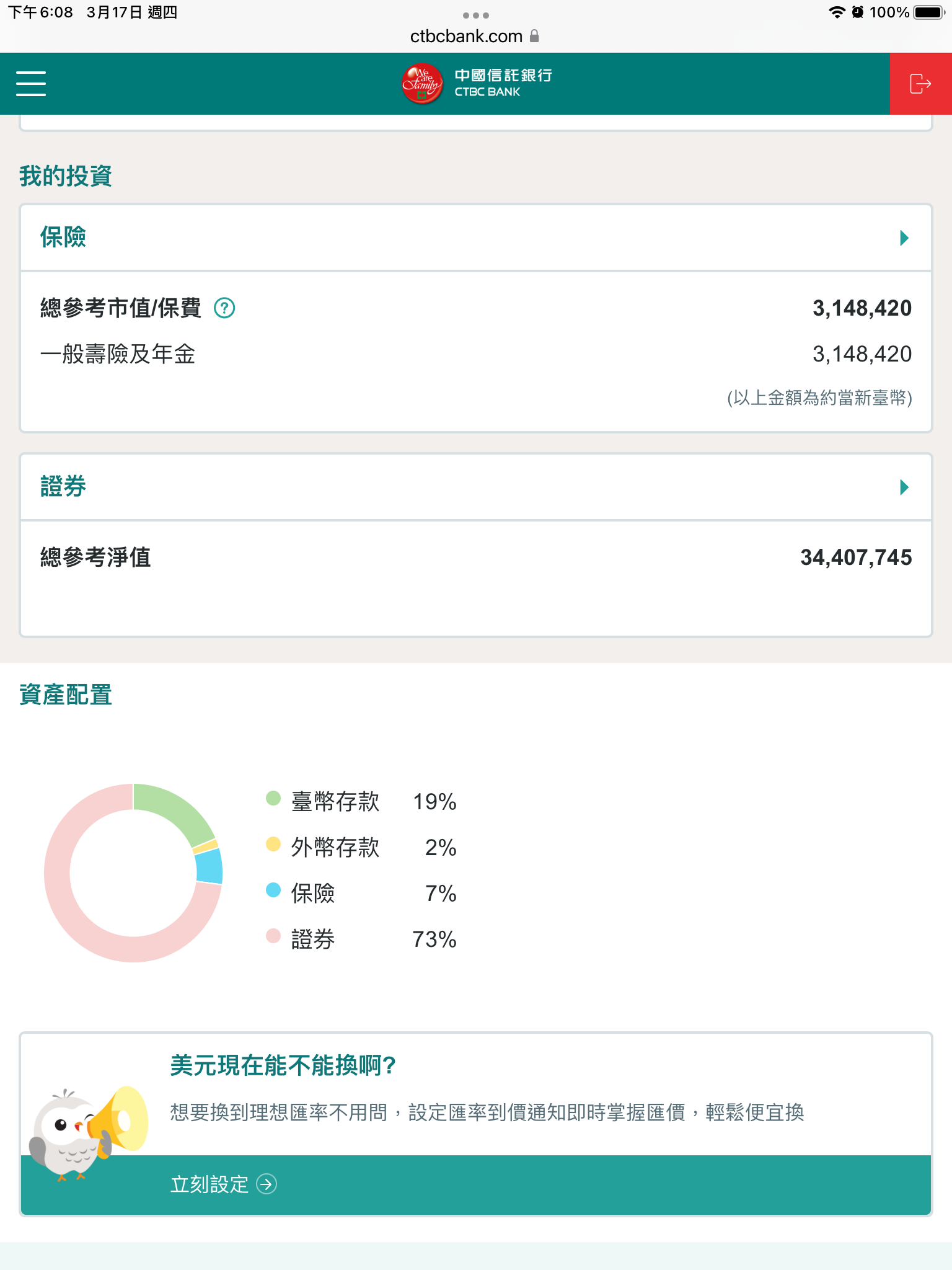Click arrow circle icon next to 立刻設定
Viewport: 952px width, 1270px height.
click(267, 1184)
